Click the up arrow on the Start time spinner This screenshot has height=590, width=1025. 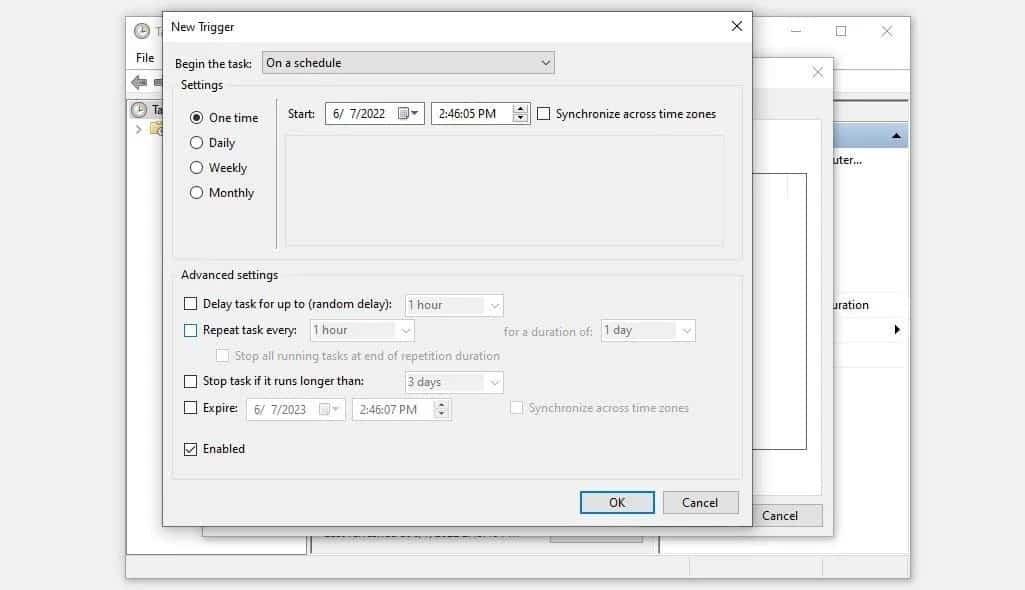pos(519,109)
